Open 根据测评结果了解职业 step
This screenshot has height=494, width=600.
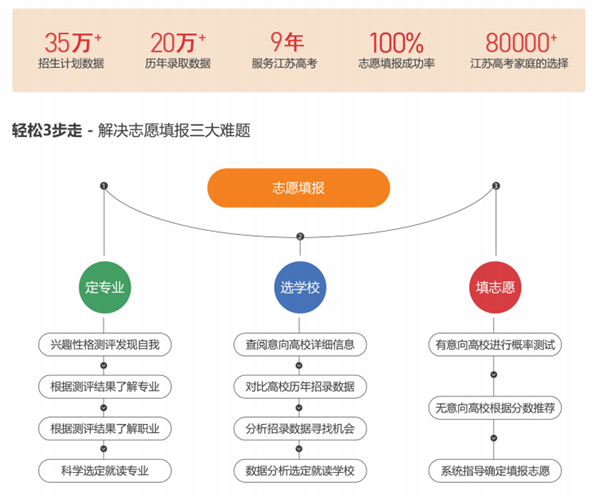(x=104, y=428)
